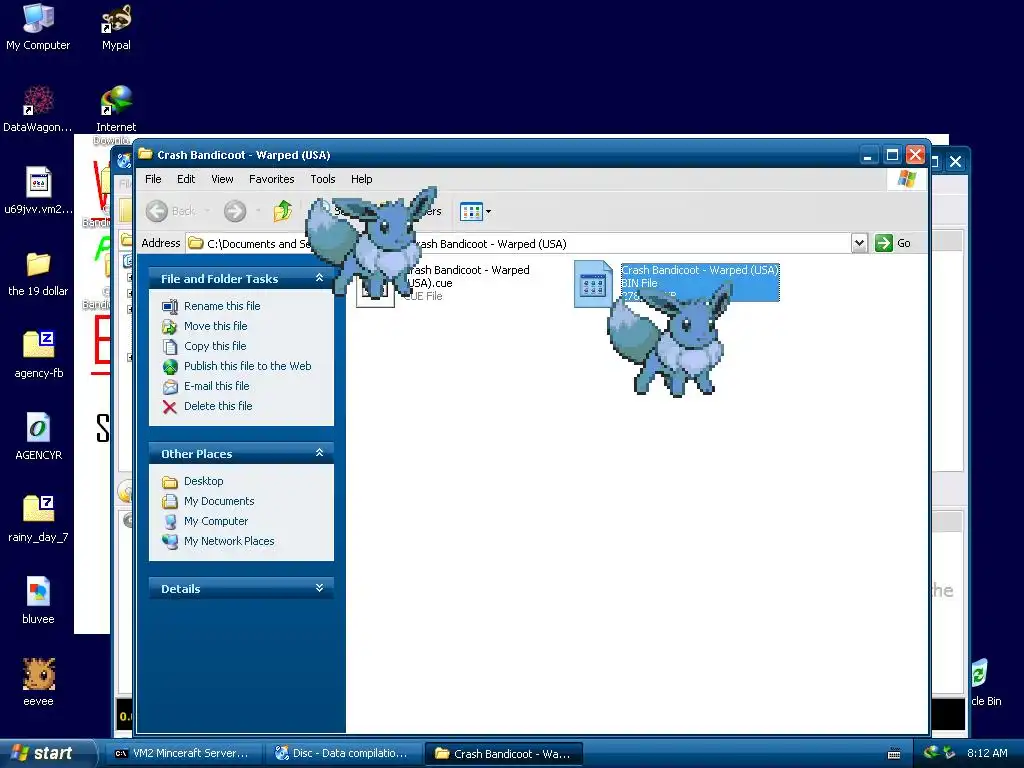Click the E-mail this file envelope icon
Screen dimensions: 1024x768
pos(170,387)
